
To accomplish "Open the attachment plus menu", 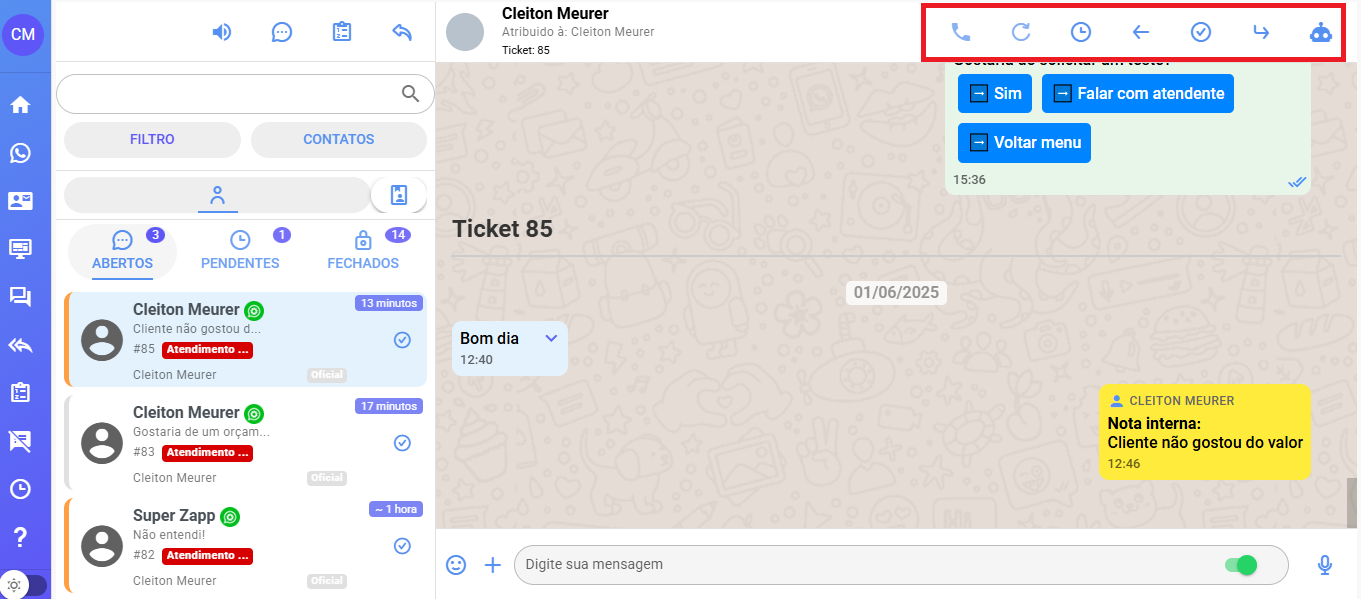I will click(492, 565).
